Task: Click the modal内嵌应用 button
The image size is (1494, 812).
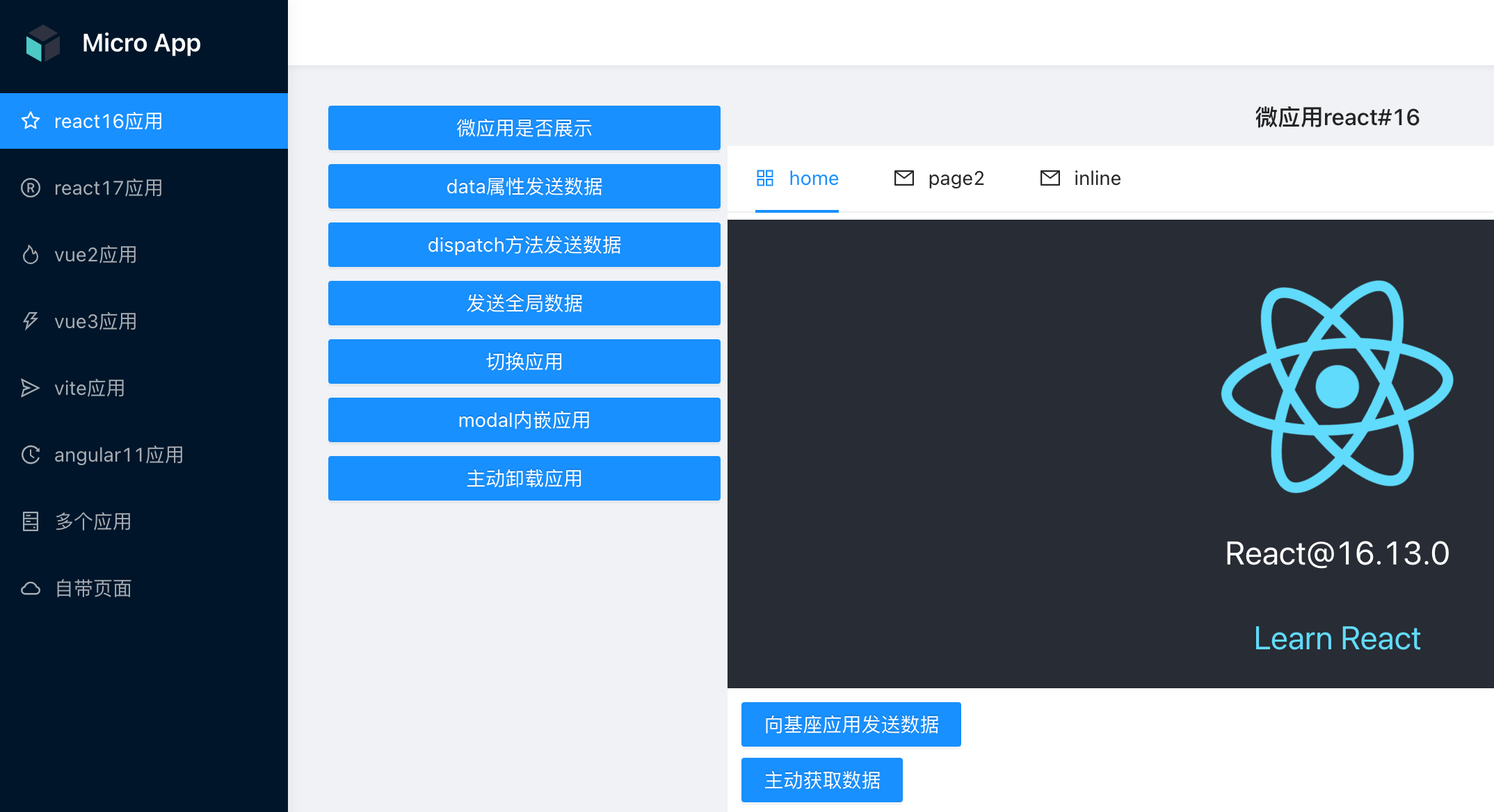Action: [524, 420]
